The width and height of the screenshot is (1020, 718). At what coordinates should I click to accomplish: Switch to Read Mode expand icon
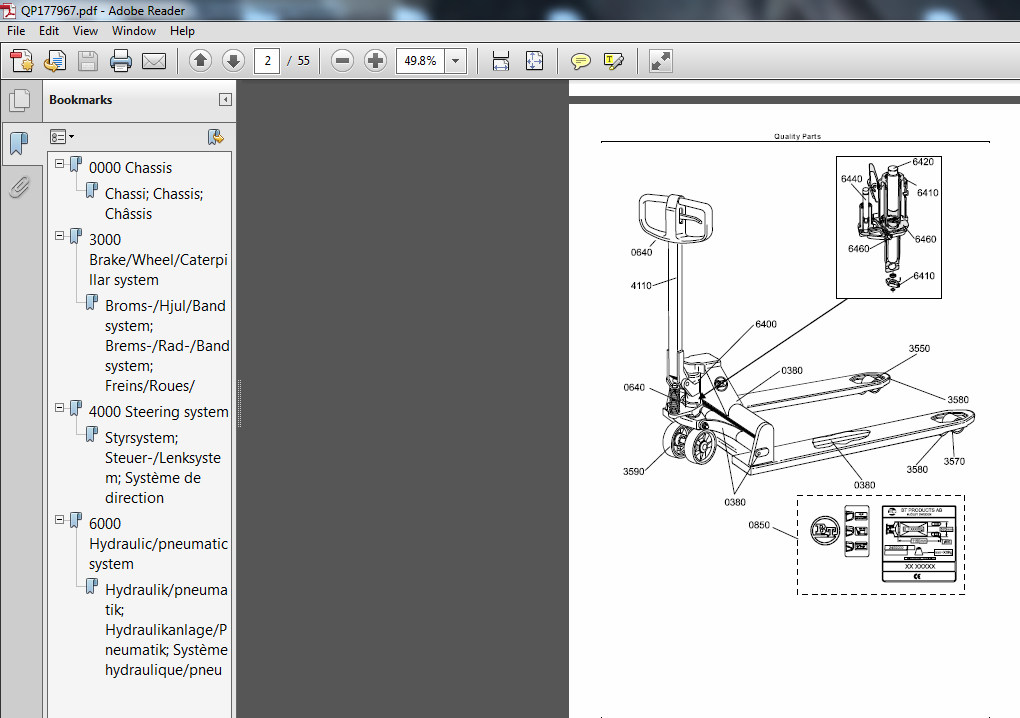660,61
